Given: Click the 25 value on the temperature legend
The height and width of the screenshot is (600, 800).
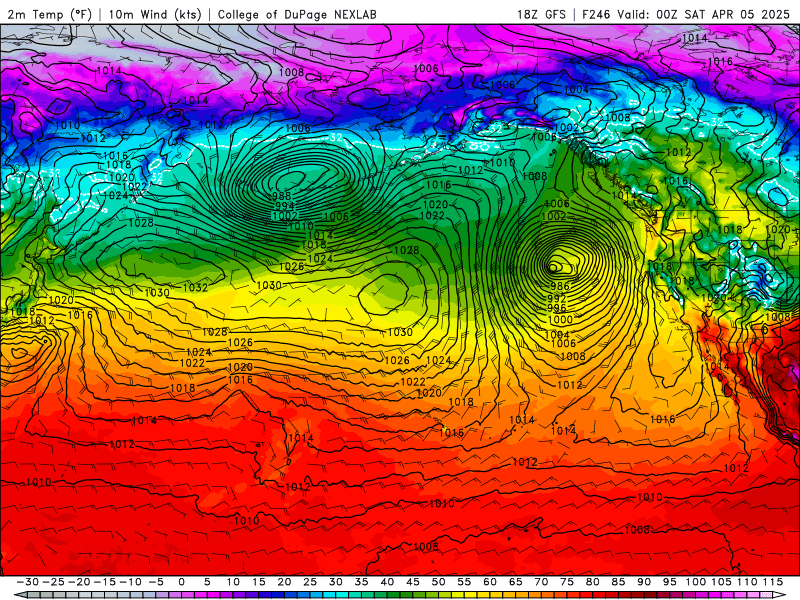Looking at the screenshot, I should [x=310, y=582].
